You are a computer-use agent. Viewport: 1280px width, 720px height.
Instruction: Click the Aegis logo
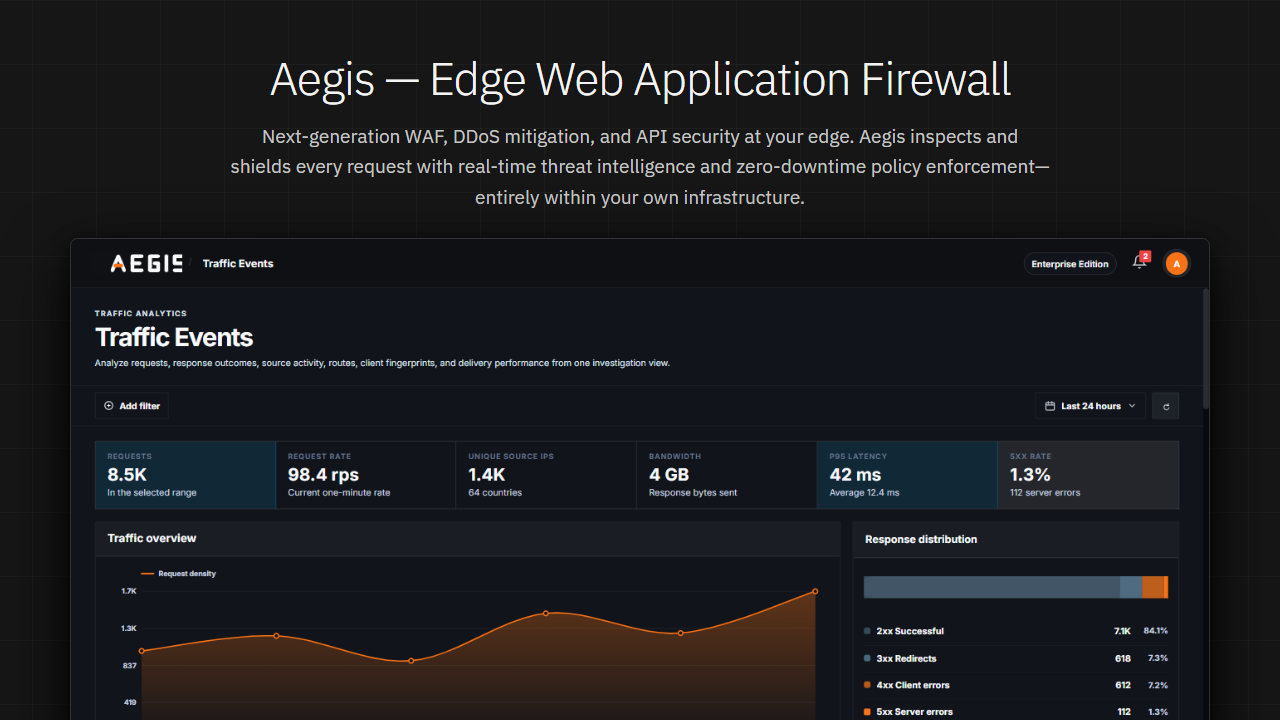(146, 264)
